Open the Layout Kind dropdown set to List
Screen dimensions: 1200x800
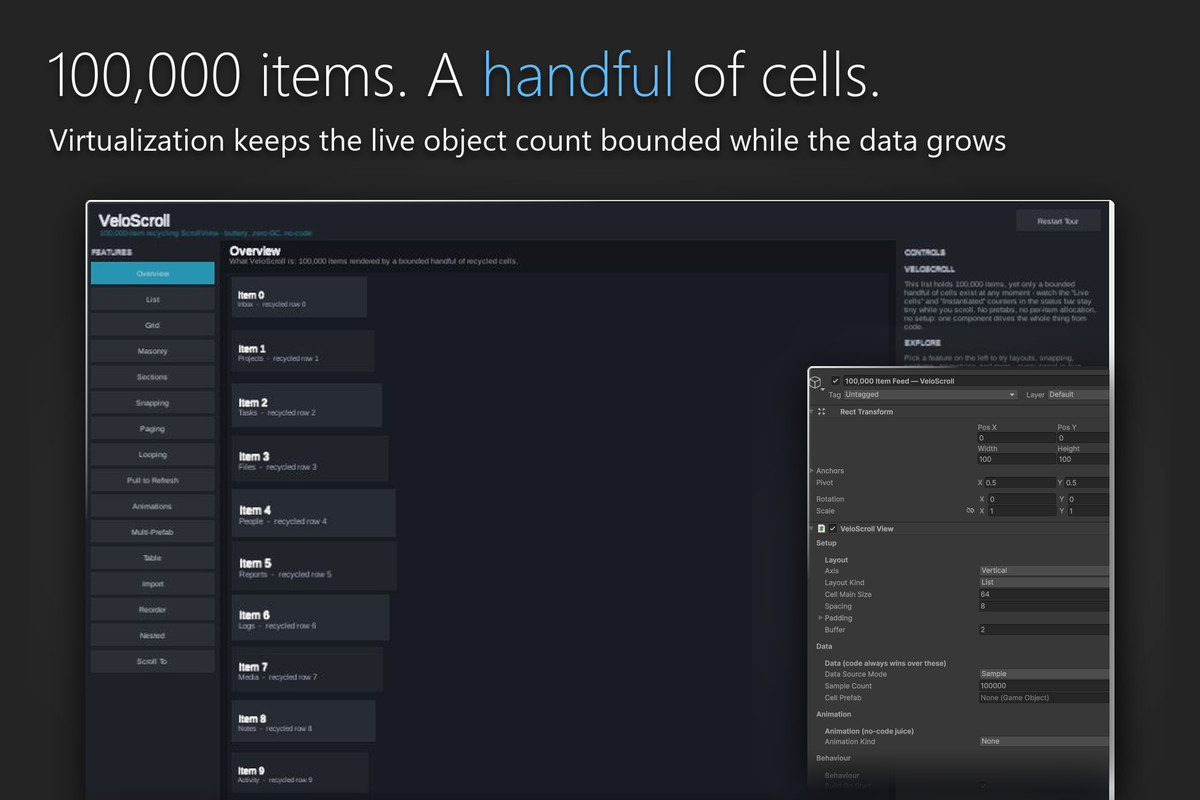click(x=1043, y=582)
